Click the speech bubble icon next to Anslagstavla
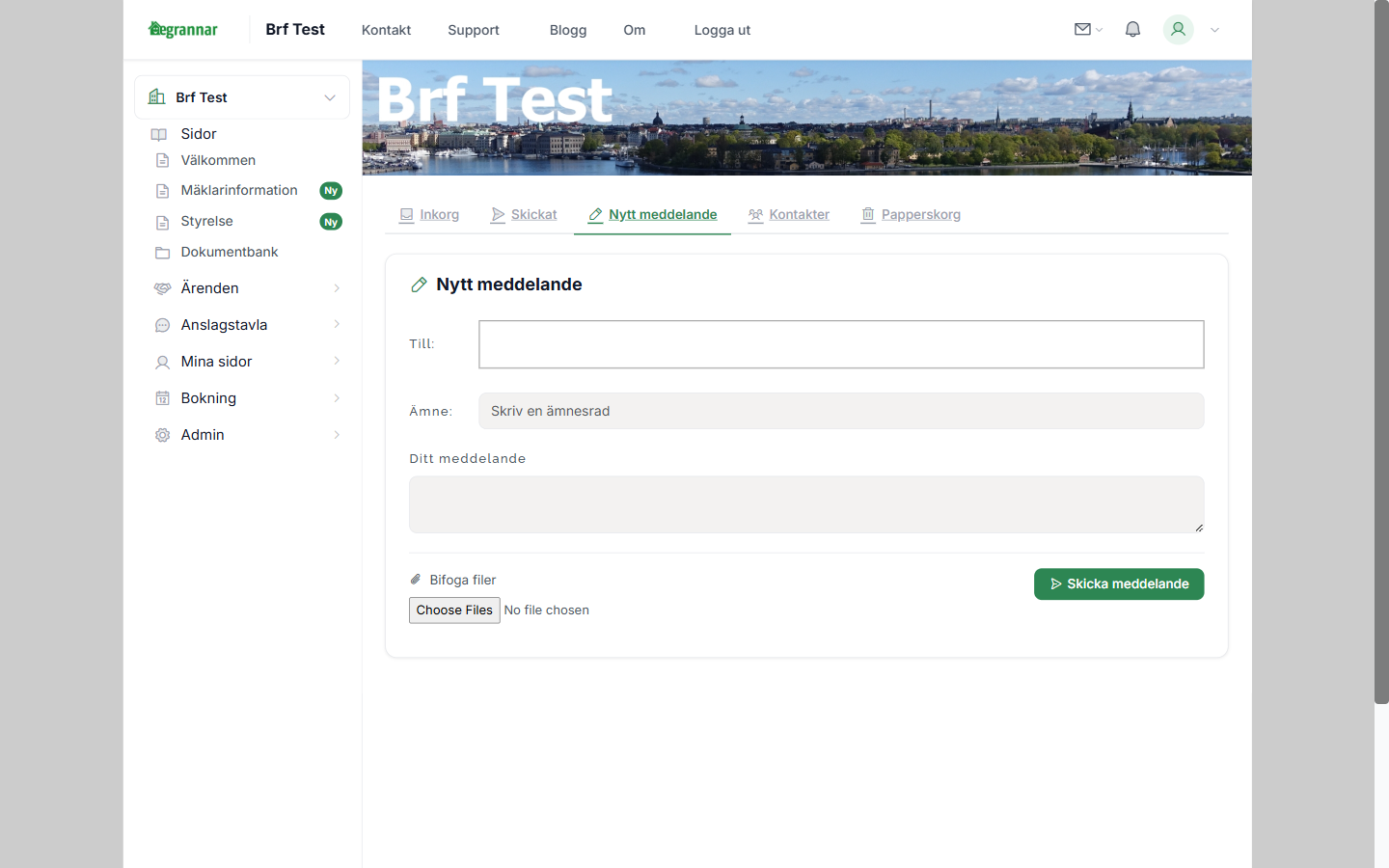Image resolution: width=1389 pixels, height=868 pixels. (x=162, y=325)
